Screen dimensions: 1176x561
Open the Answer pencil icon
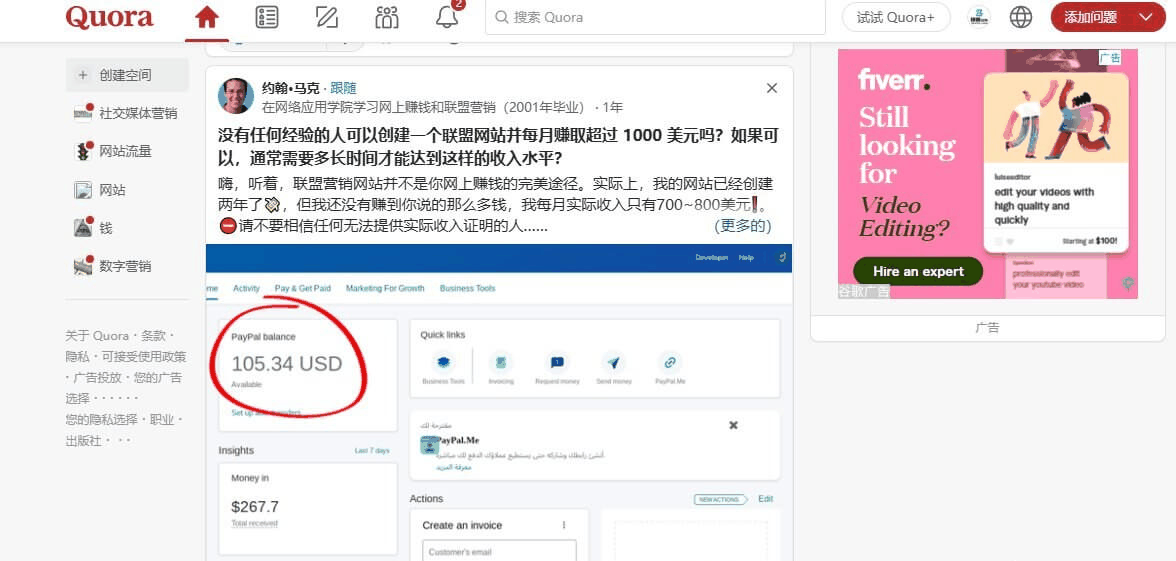click(x=327, y=17)
